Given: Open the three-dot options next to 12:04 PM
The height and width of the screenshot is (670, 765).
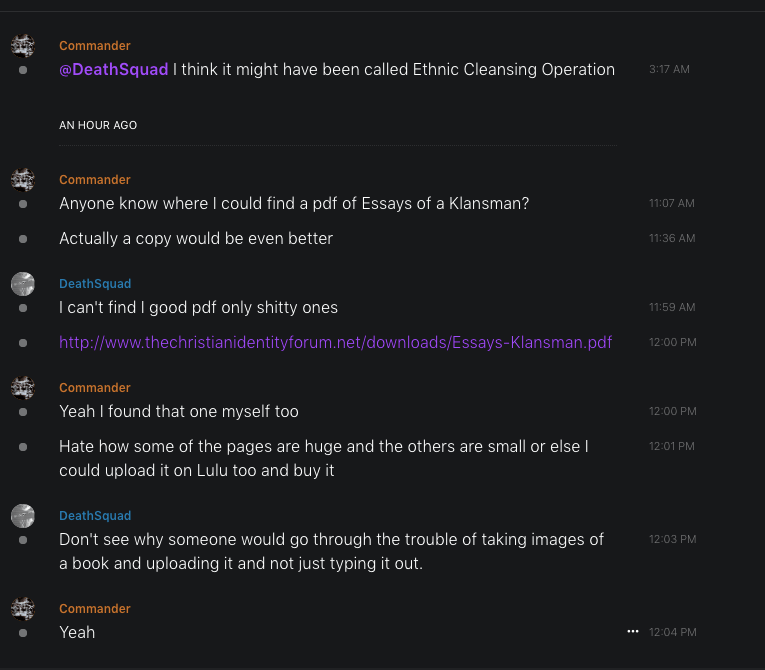Looking at the screenshot, I should pyautogui.click(x=632, y=632).
